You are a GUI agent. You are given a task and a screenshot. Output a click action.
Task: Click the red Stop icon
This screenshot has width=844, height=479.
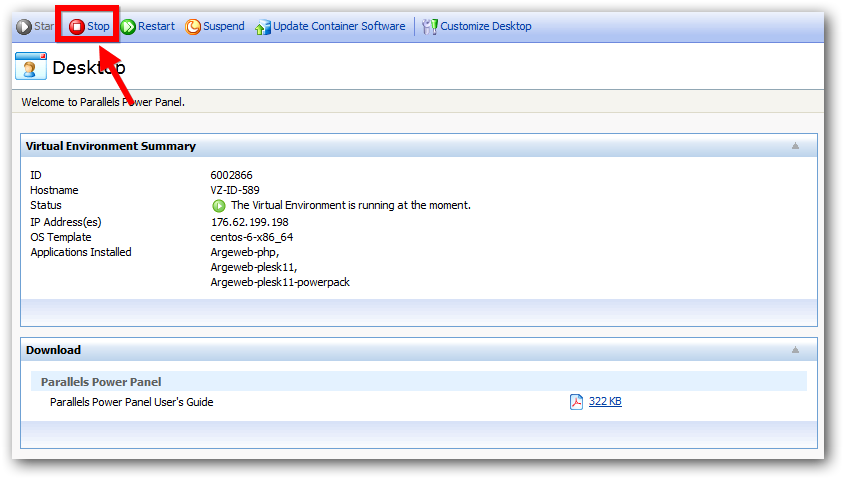point(76,26)
